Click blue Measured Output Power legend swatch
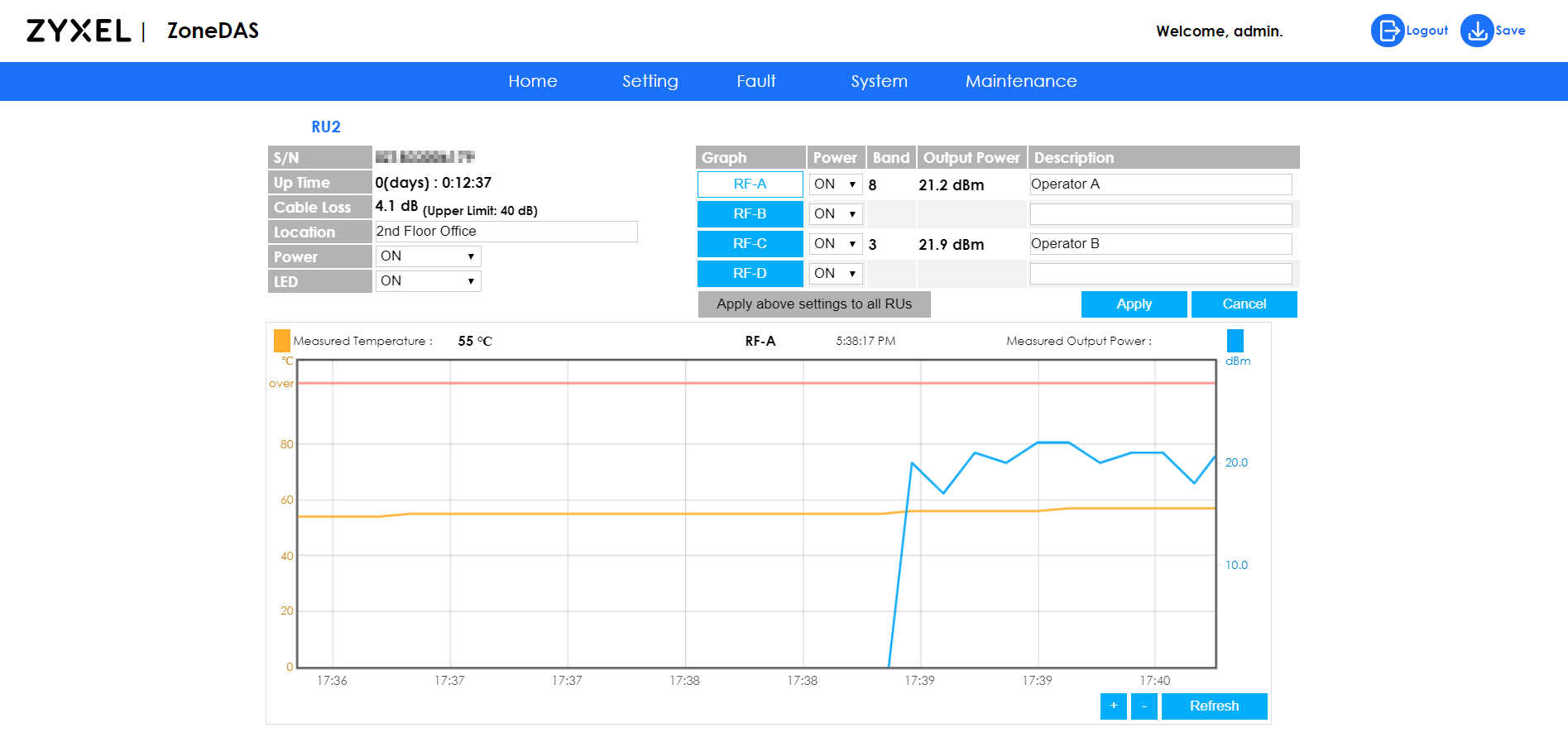Screen dimensions: 1568x742 click(x=1235, y=341)
